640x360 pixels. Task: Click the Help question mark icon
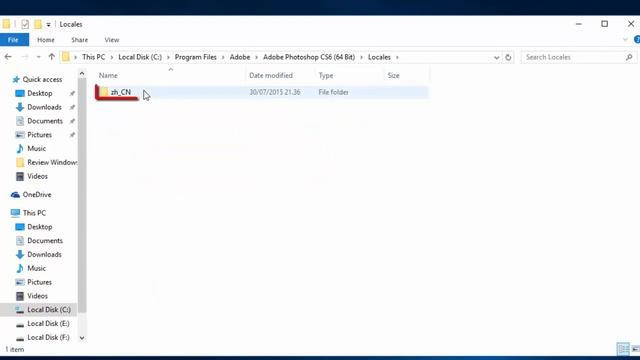[x=637, y=40]
